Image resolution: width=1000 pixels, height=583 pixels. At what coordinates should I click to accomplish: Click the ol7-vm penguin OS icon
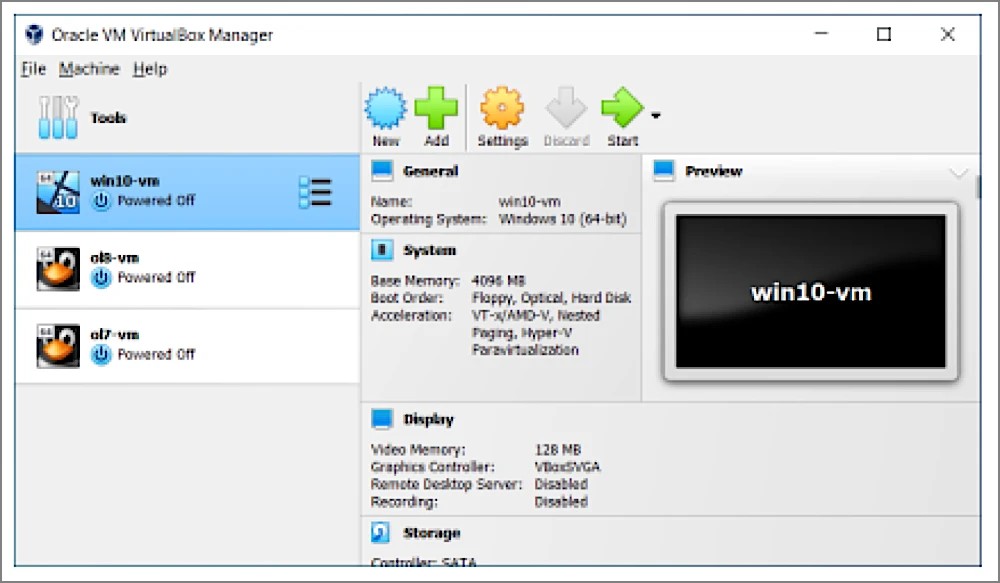pos(58,346)
